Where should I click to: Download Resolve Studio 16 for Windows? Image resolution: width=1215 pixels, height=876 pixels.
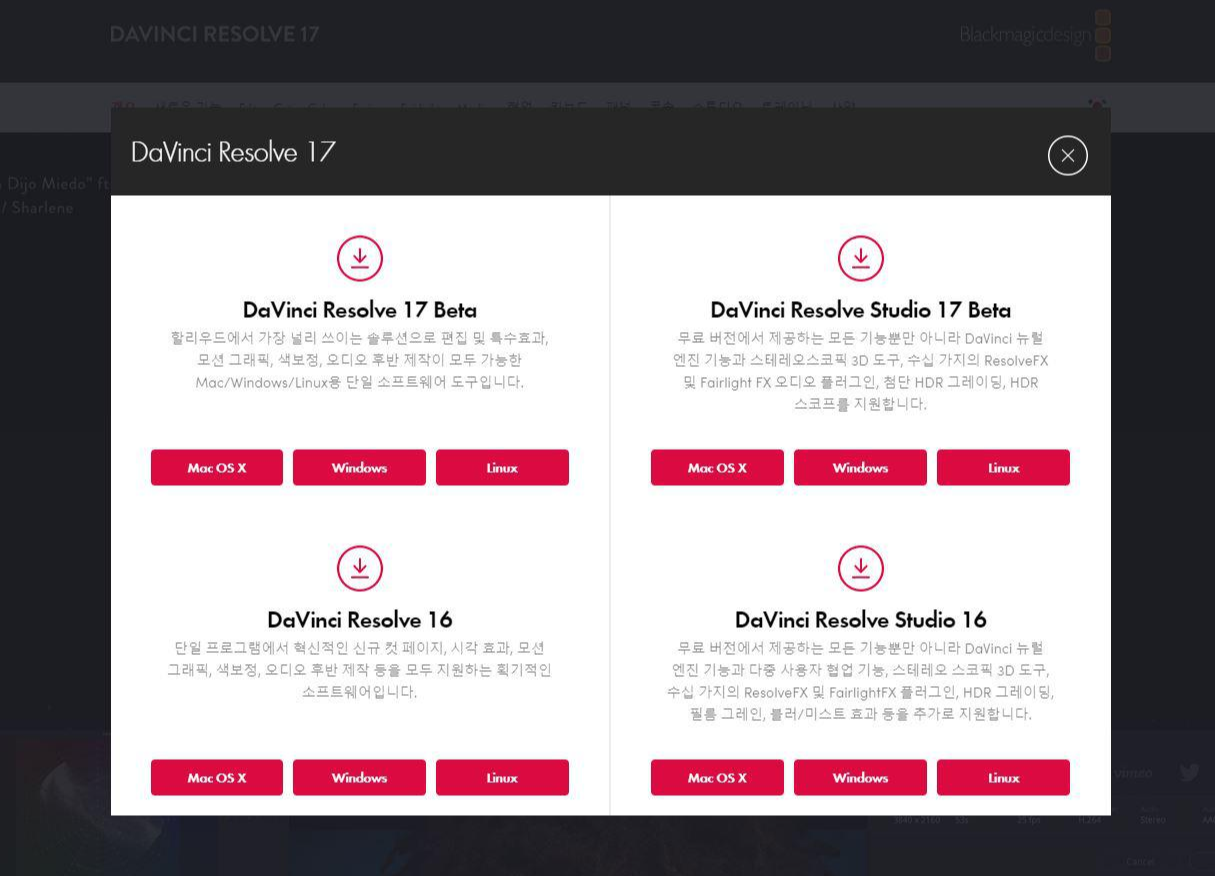pos(860,778)
